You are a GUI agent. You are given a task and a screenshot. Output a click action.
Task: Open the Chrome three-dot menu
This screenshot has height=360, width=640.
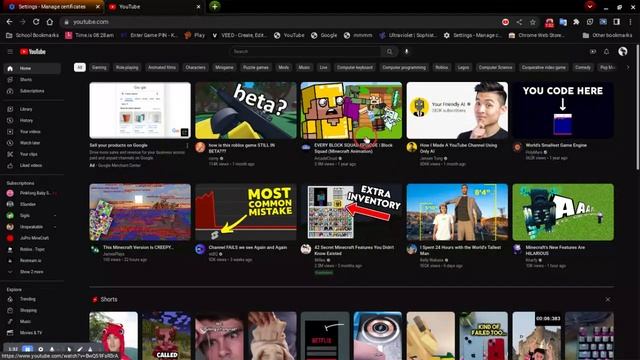point(631,22)
